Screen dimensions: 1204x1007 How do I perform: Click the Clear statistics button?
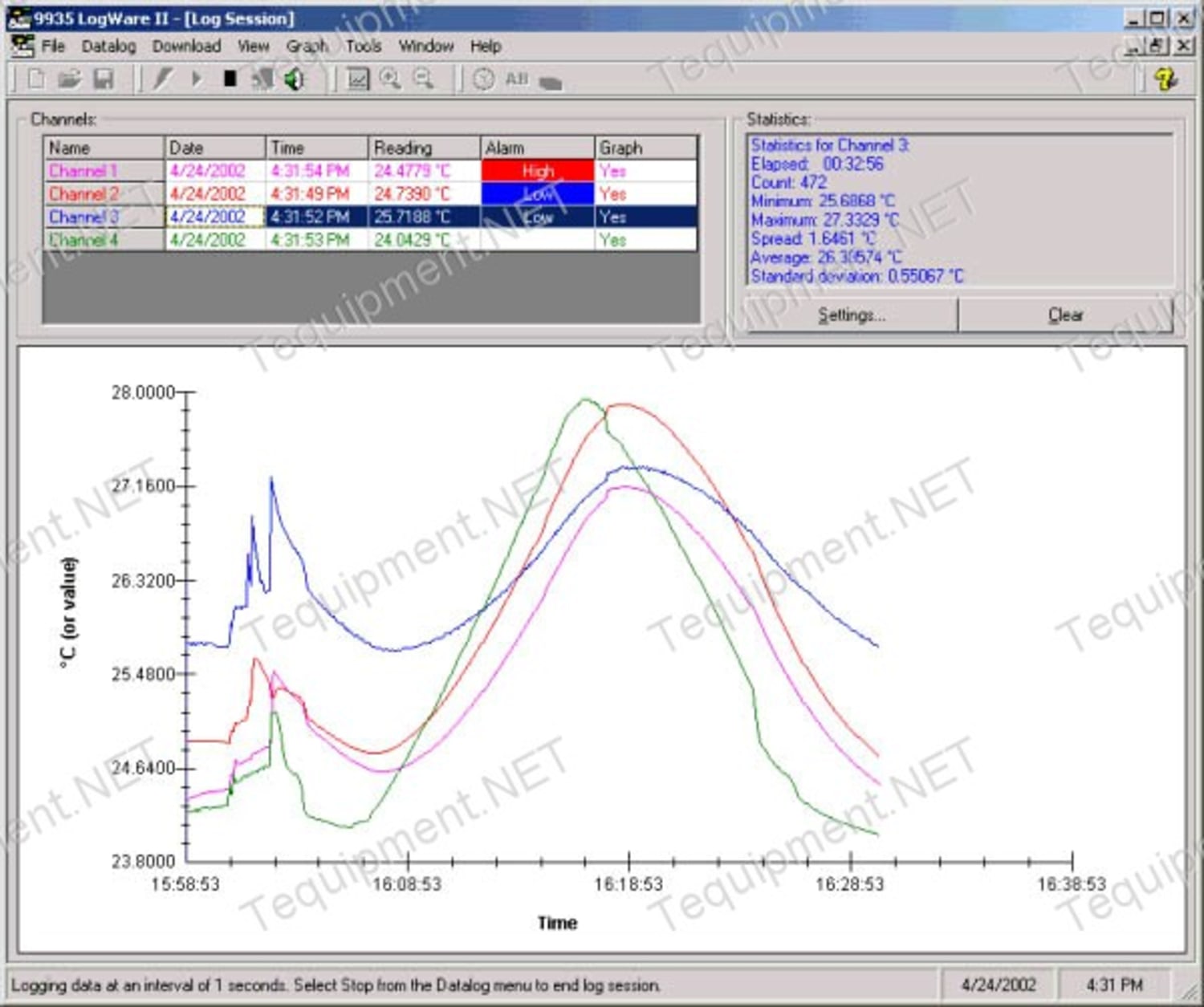[1065, 315]
